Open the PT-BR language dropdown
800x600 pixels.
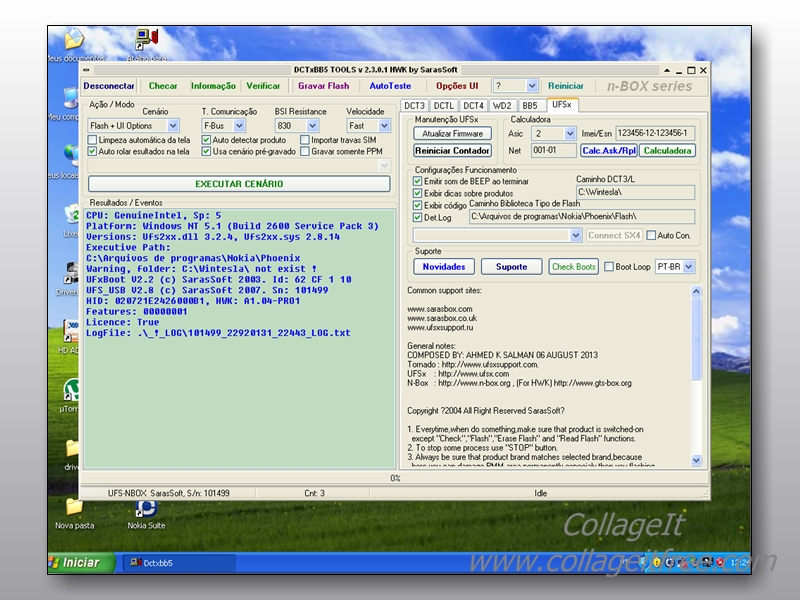[688, 267]
